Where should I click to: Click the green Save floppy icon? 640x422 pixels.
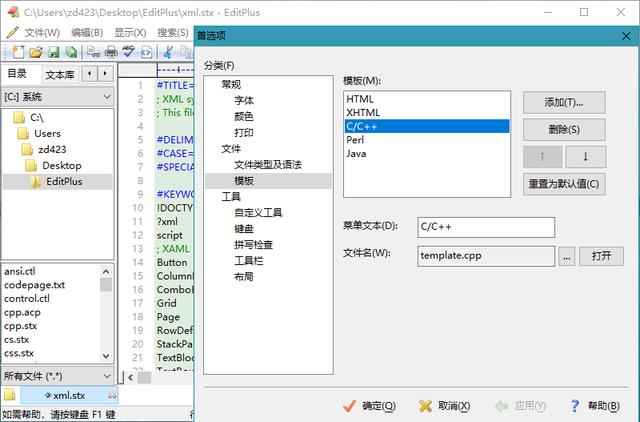(53, 52)
